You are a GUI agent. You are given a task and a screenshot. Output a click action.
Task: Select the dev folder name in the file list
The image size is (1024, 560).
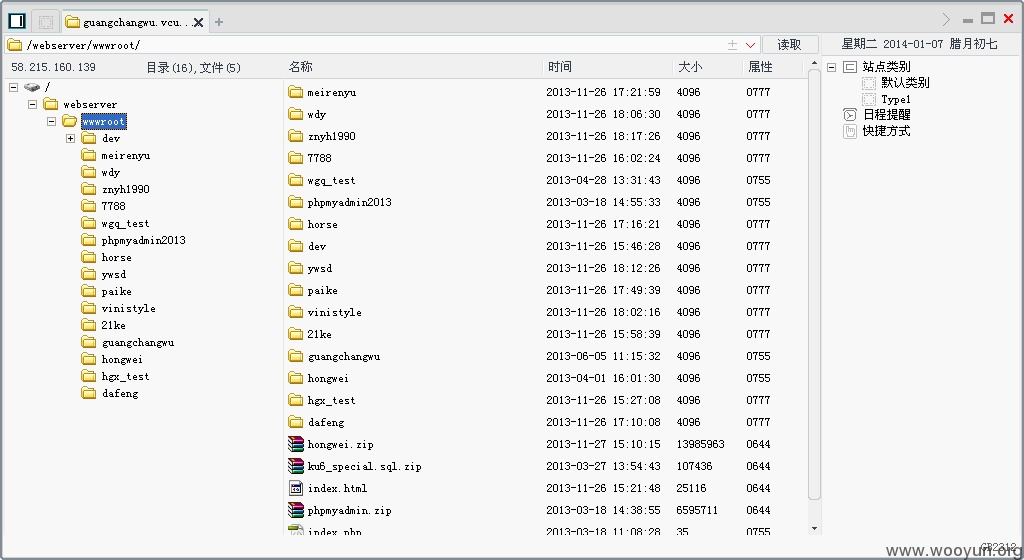pyautogui.click(x=317, y=246)
